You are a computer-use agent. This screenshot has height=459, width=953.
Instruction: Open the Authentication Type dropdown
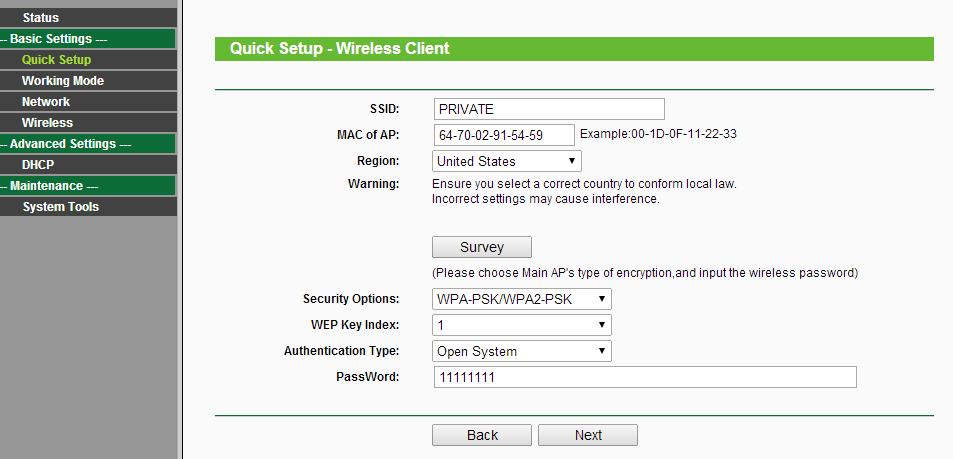[x=521, y=351]
